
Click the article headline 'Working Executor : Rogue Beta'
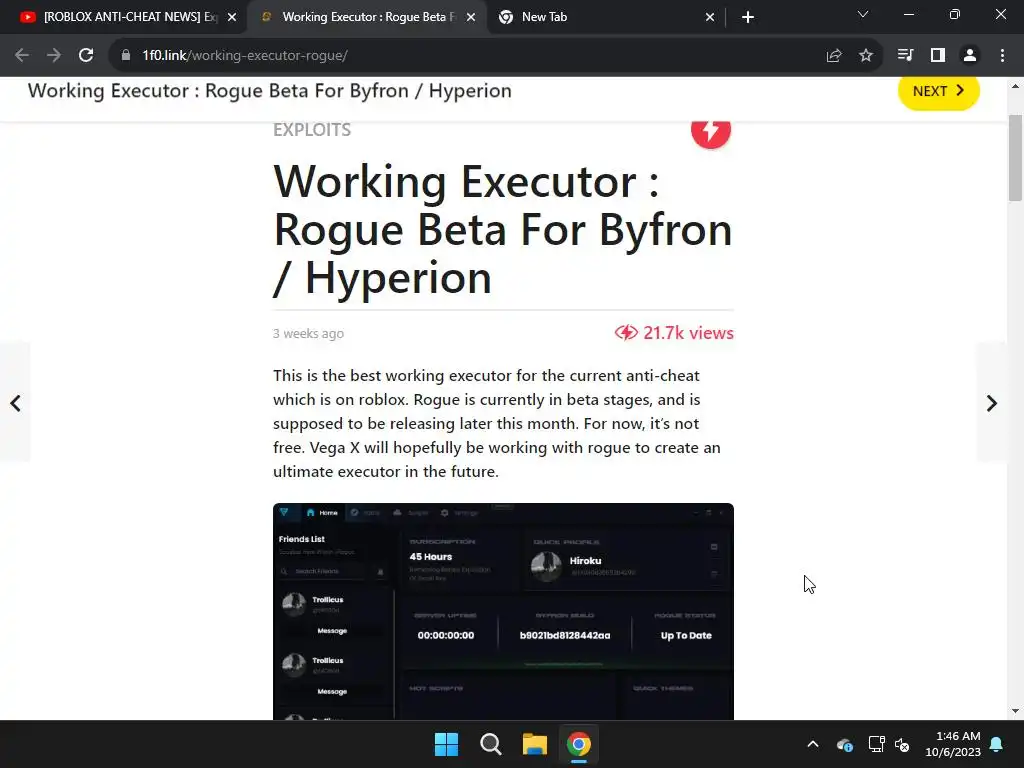(503, 230)
